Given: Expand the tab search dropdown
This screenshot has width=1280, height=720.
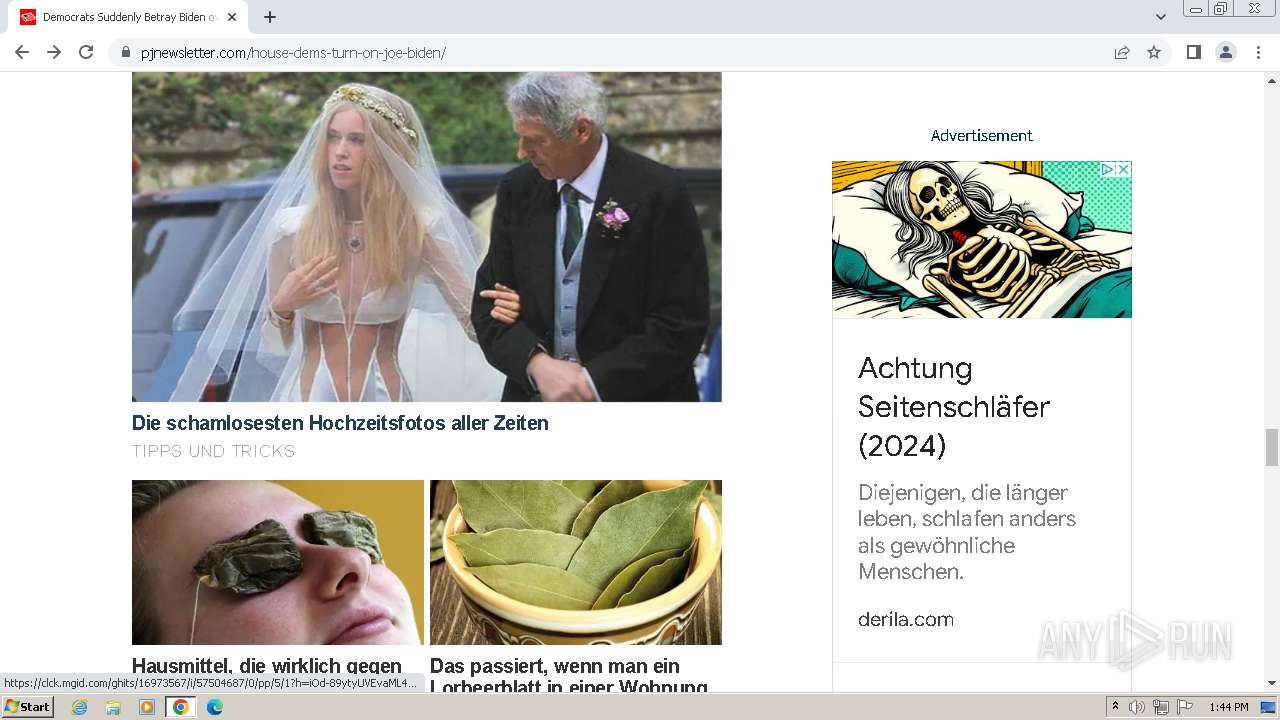Looking at the screenshot, I should click(1161, 17).
